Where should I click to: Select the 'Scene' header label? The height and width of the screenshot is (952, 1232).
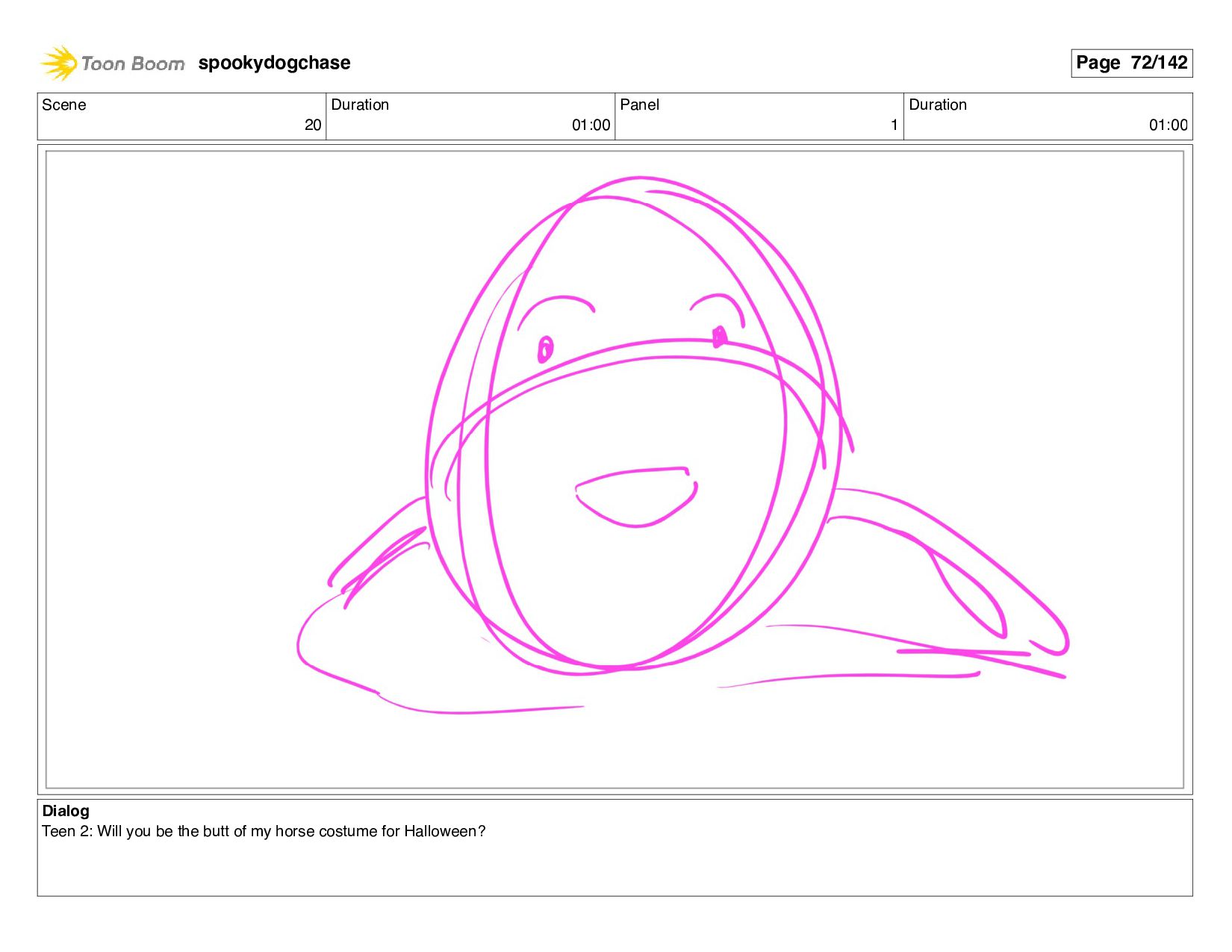(64, 105)
